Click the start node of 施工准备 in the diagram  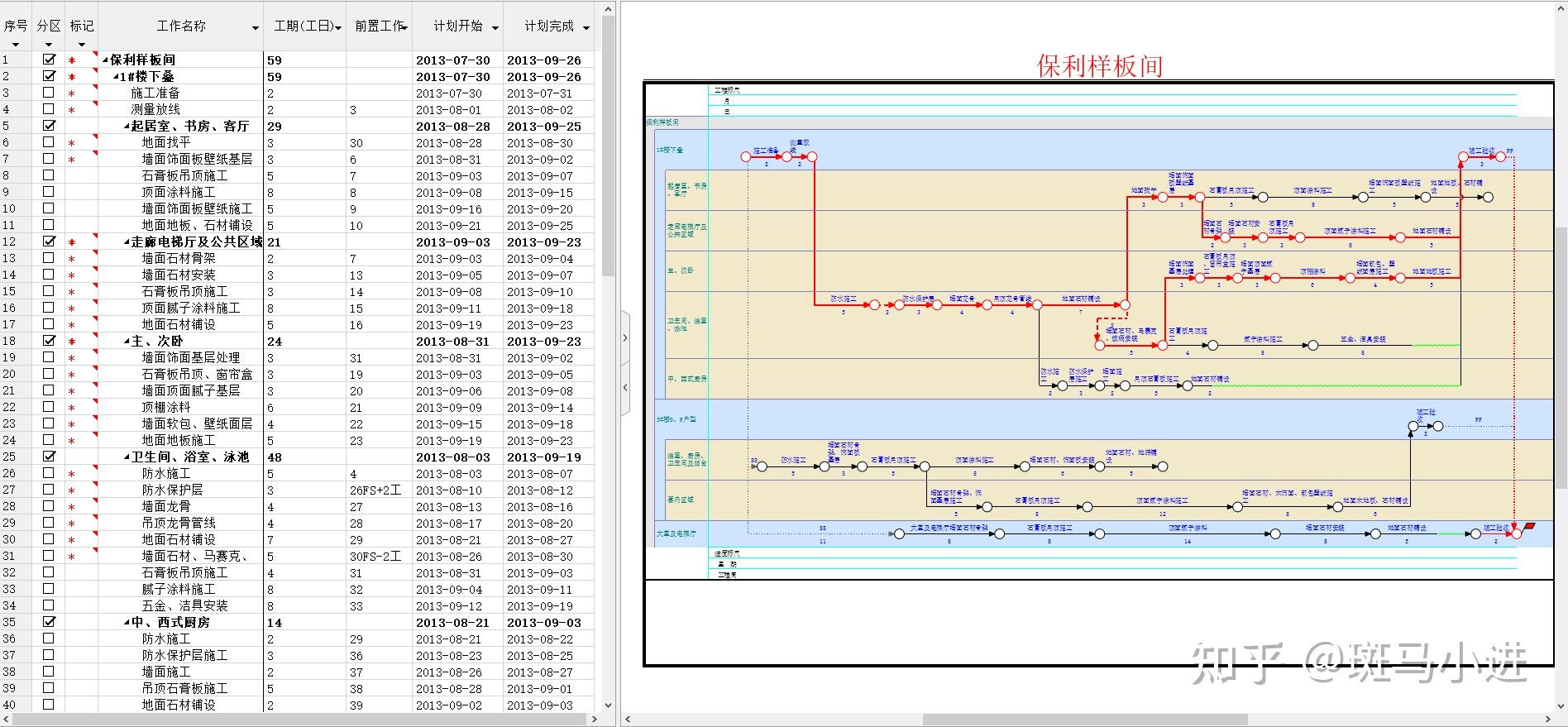tap(746, 156)
